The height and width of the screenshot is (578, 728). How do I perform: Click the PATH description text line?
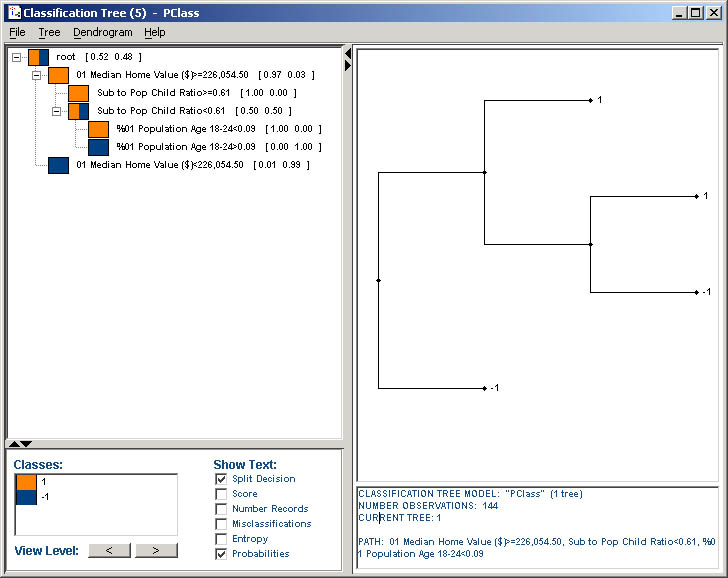[x=537, y=547]
